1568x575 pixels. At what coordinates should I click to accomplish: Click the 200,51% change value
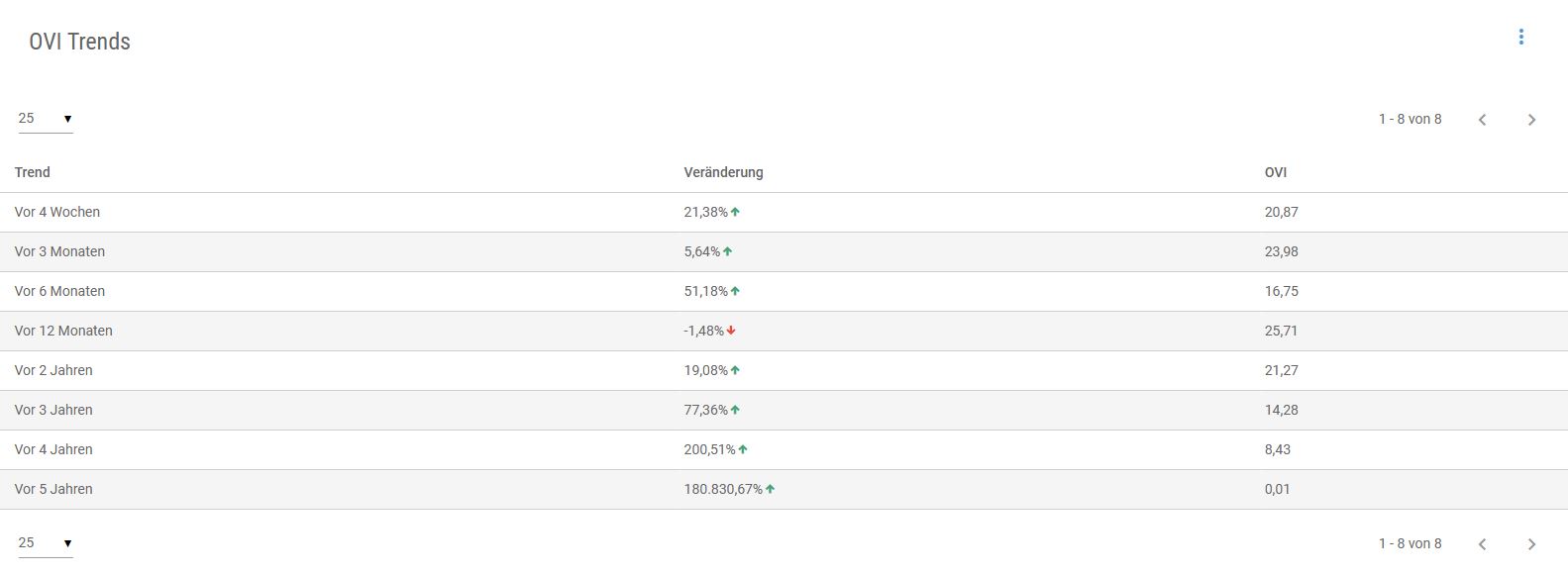(709, 449)
